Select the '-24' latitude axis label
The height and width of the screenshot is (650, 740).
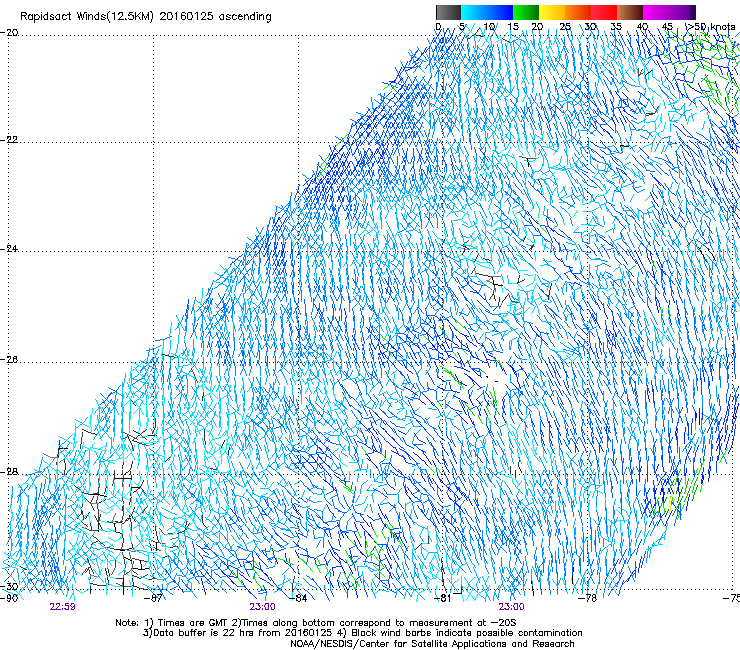[x=9, y=249]
